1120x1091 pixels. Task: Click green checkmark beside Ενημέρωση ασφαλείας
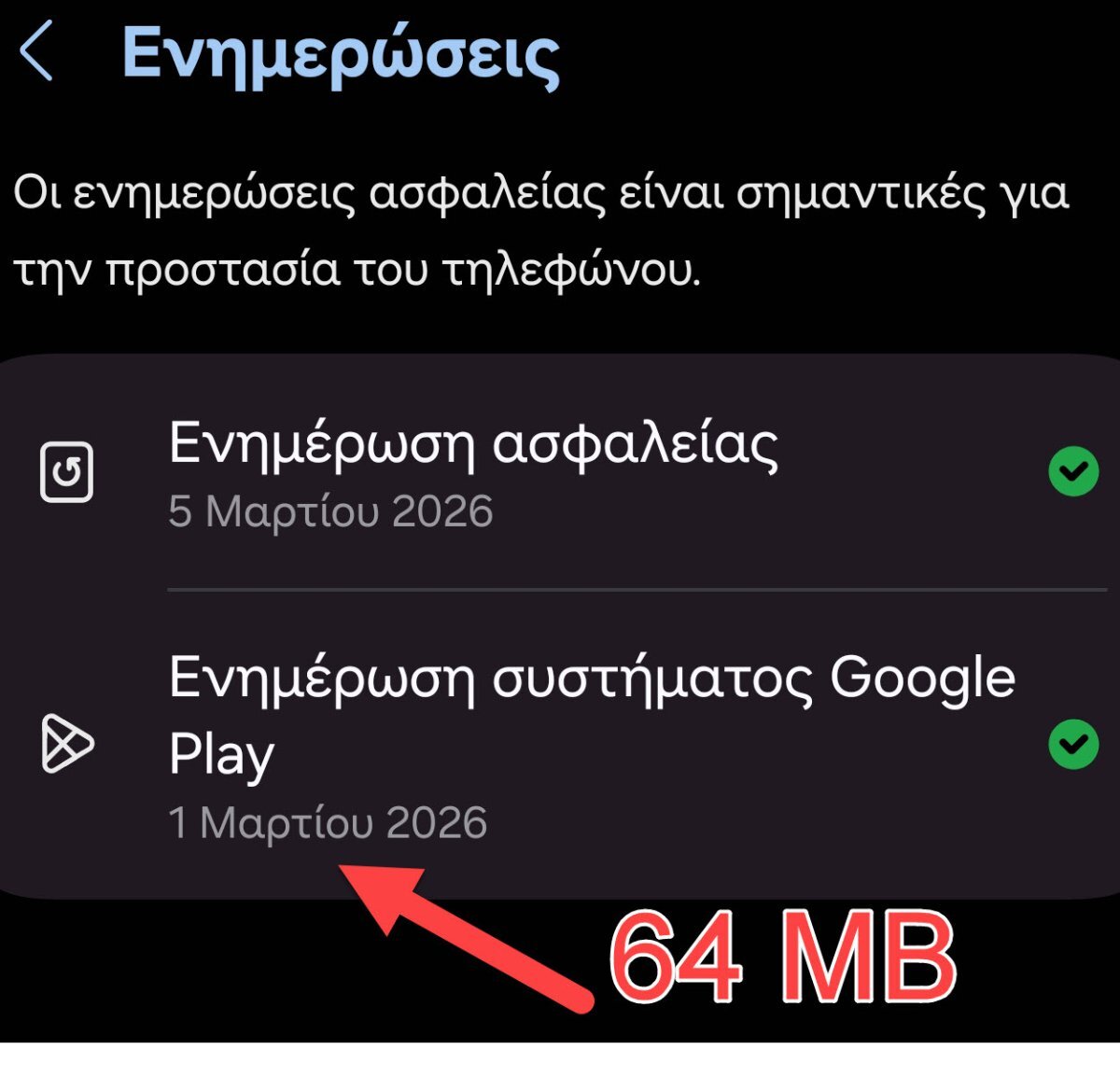tap(1073, 471)
